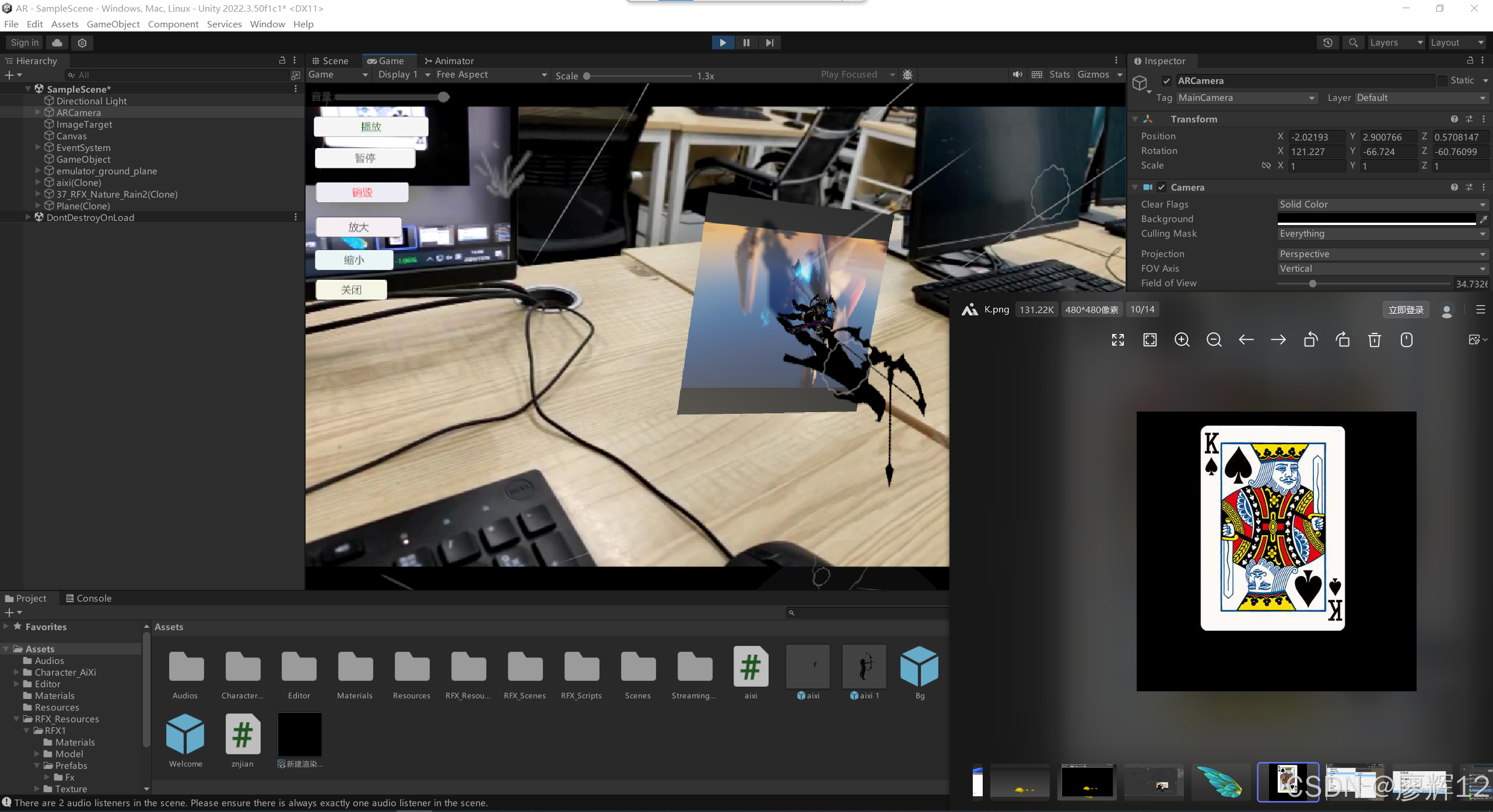Click the rotate image icon
Screen dimensions: 1493x812
(x=1310, y=340)
